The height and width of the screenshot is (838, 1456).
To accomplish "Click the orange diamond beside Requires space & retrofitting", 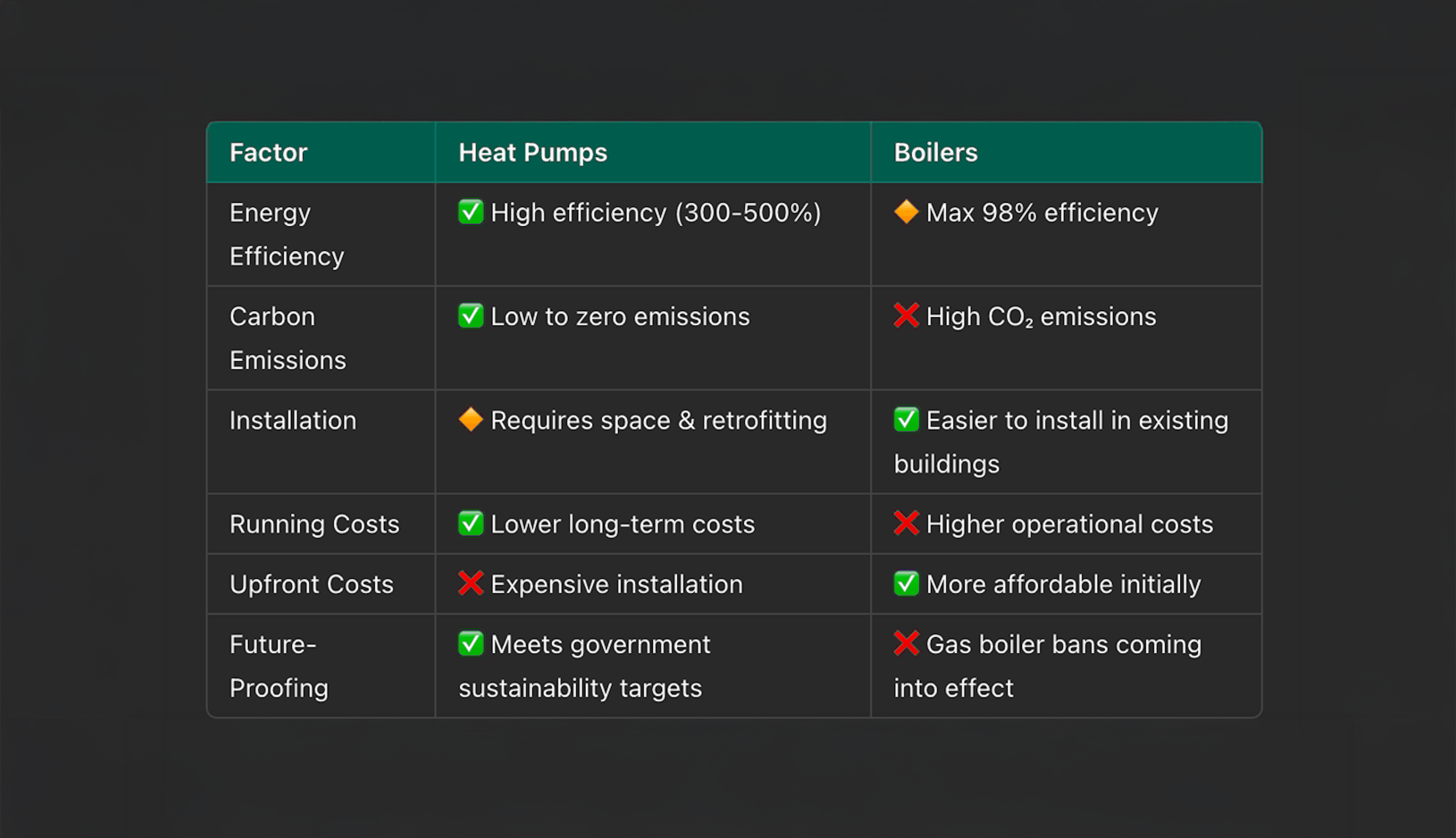I will (x=471, y=420).
